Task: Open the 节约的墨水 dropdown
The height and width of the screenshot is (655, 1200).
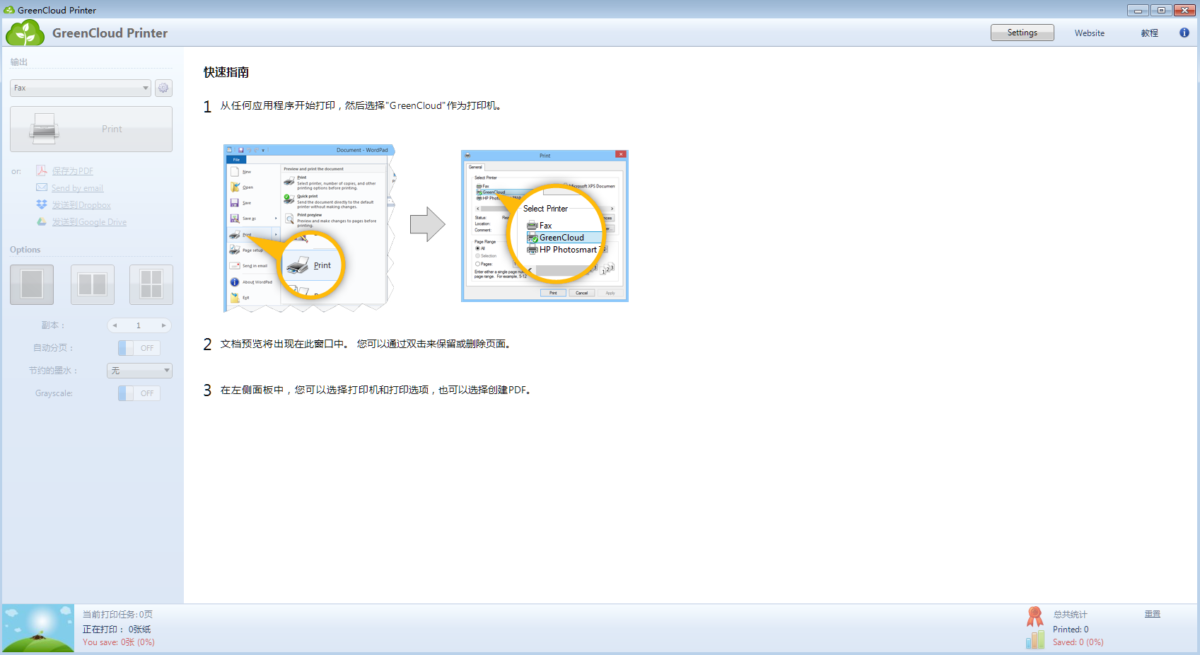Action: 140,370
